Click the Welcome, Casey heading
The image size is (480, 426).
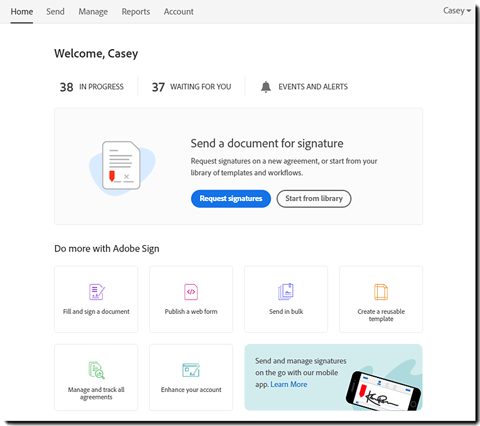pos(96,54)
